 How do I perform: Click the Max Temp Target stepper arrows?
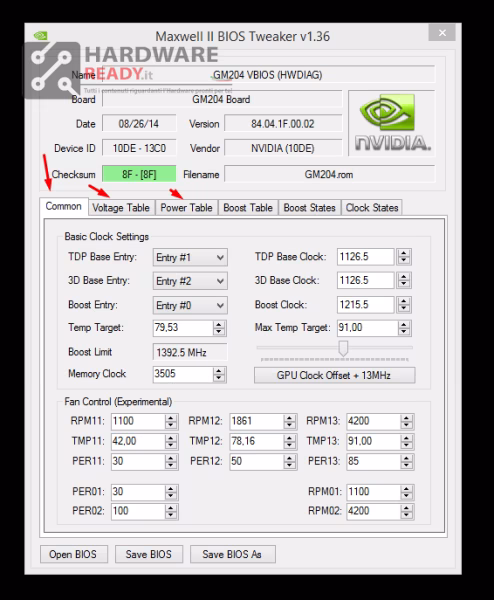pyautogui.click(x=404, y=328)
